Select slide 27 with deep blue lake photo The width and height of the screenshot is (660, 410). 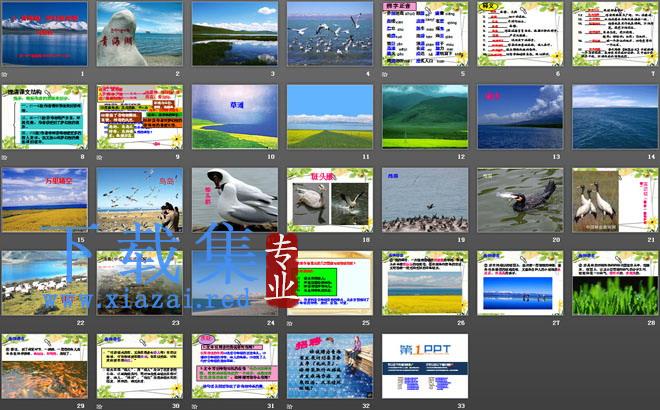coord(520,283)
